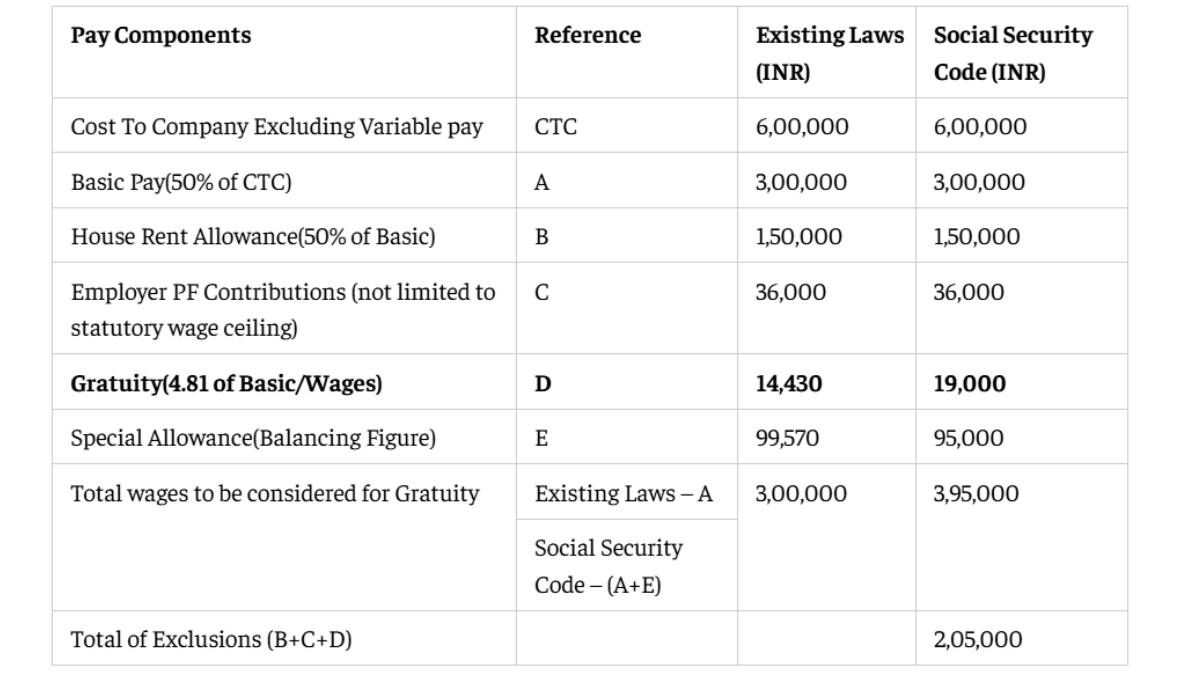
Task: Click the total wages value 3,95,000
Action: click(x=975, y=493)
